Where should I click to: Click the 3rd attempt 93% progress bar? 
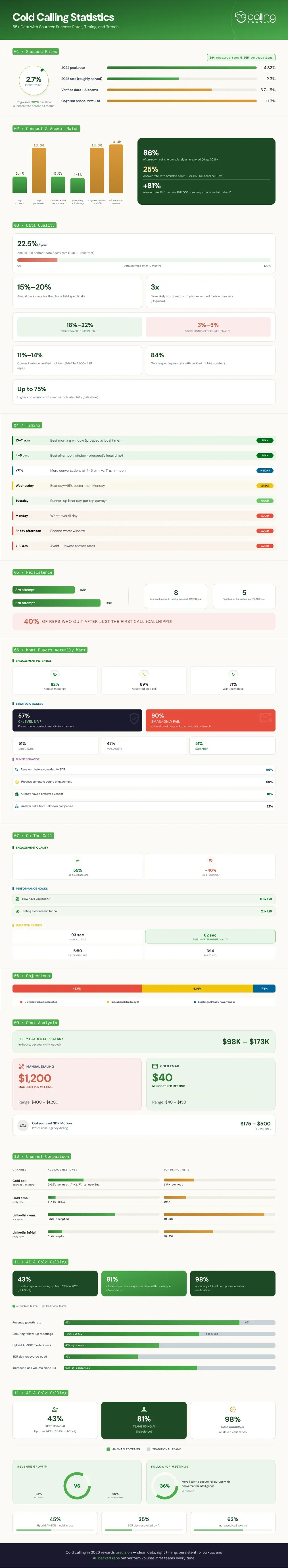pyautogui.click(x=44, y=590)
